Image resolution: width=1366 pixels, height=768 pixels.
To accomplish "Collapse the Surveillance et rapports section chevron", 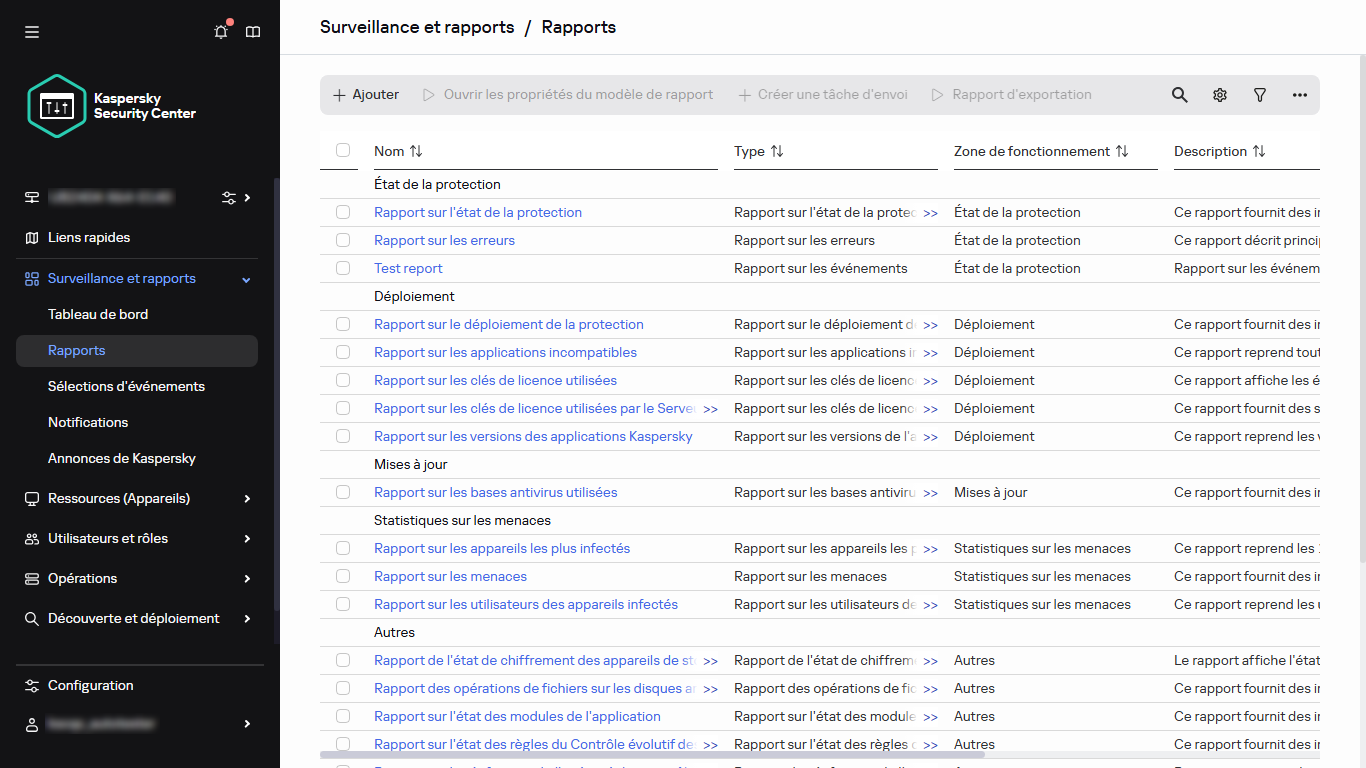I will point(245,279).
